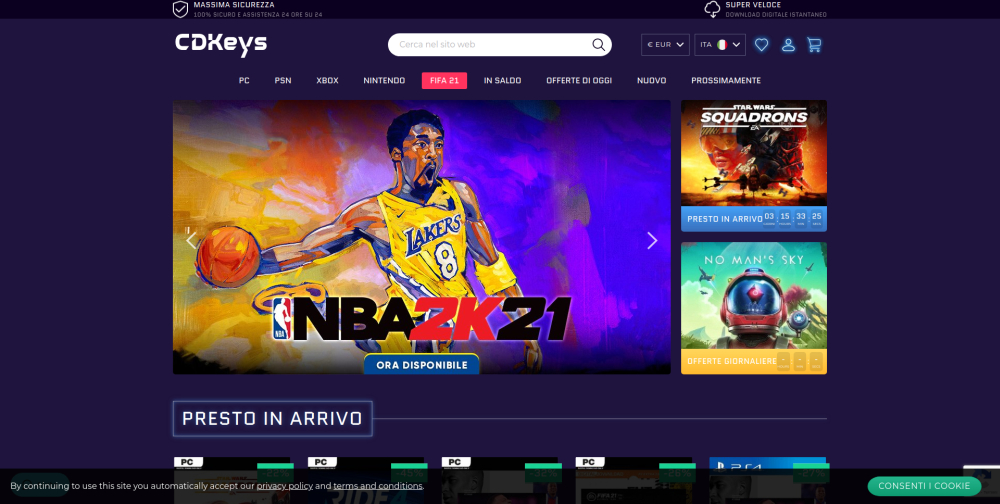
Task: Open the NUOVO section
Action: point(652,80)
